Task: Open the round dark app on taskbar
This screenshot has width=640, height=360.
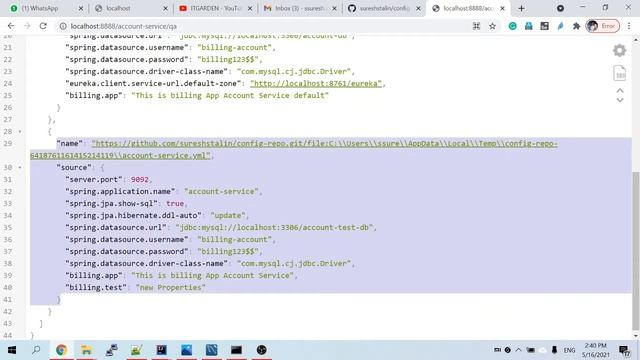Action: click(x=262, y=350)
